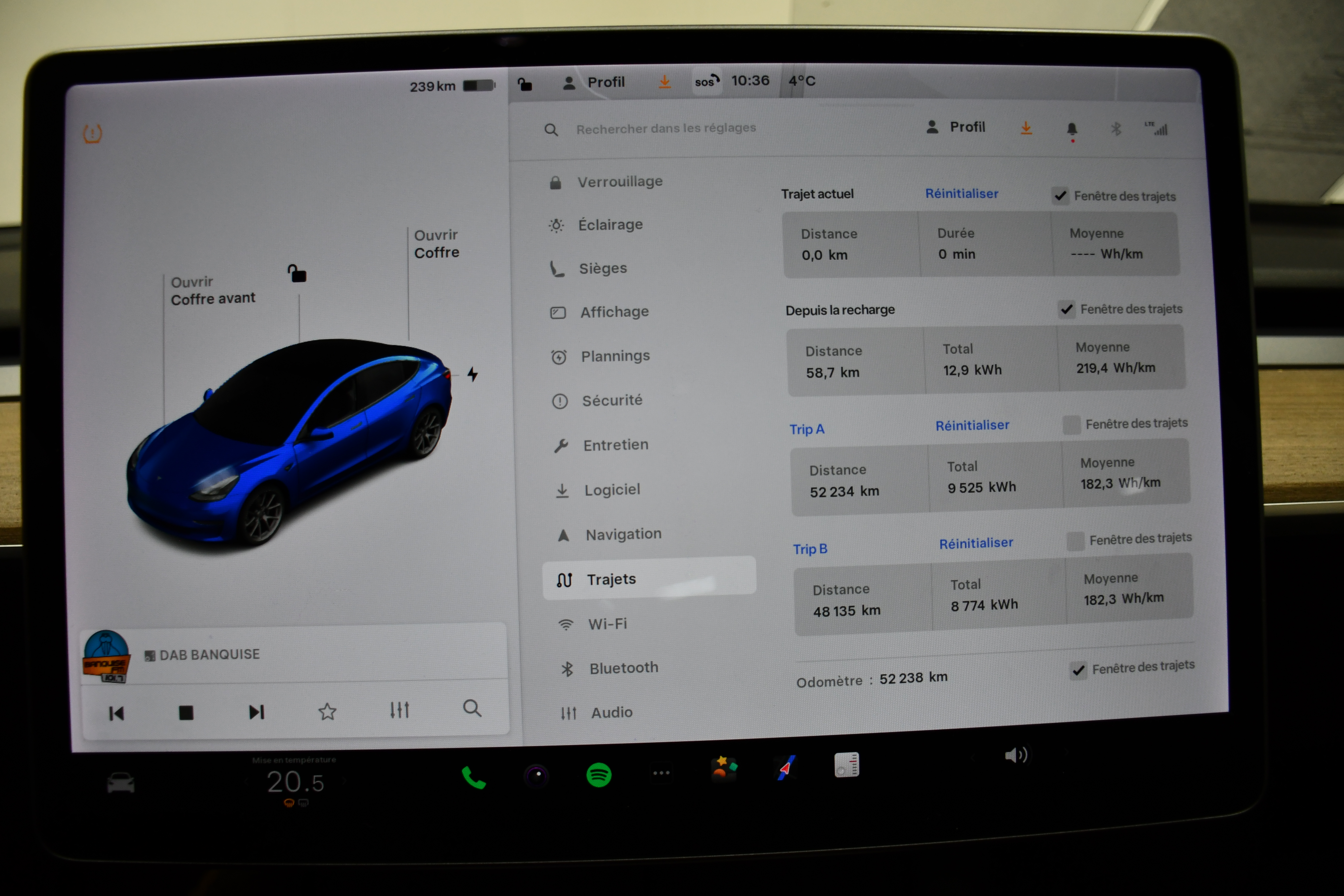Favorite the station with star icon
This screenshot has height=896, width=1344.
pyautogui.click(x=327, y=711)
